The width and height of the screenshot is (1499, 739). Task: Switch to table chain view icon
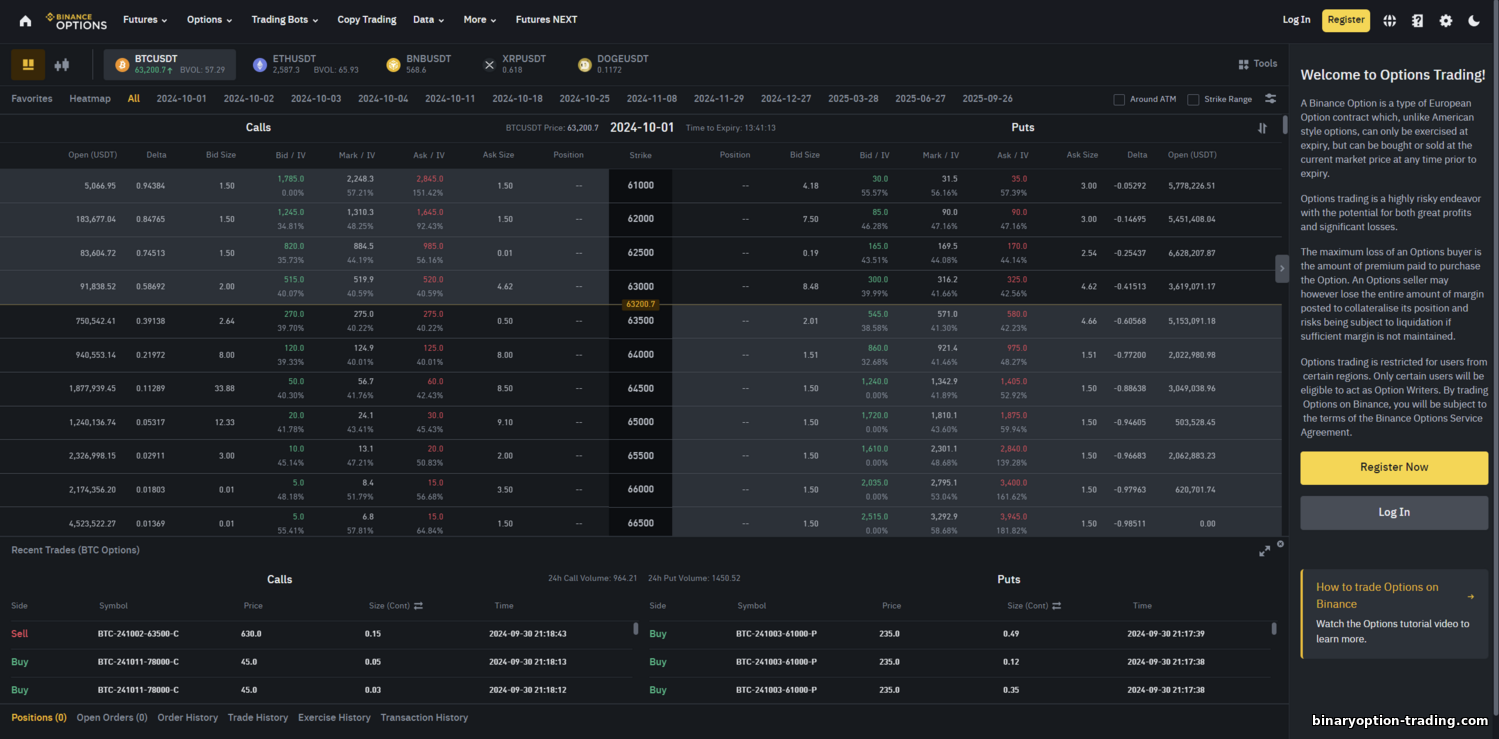pos(28,65)
